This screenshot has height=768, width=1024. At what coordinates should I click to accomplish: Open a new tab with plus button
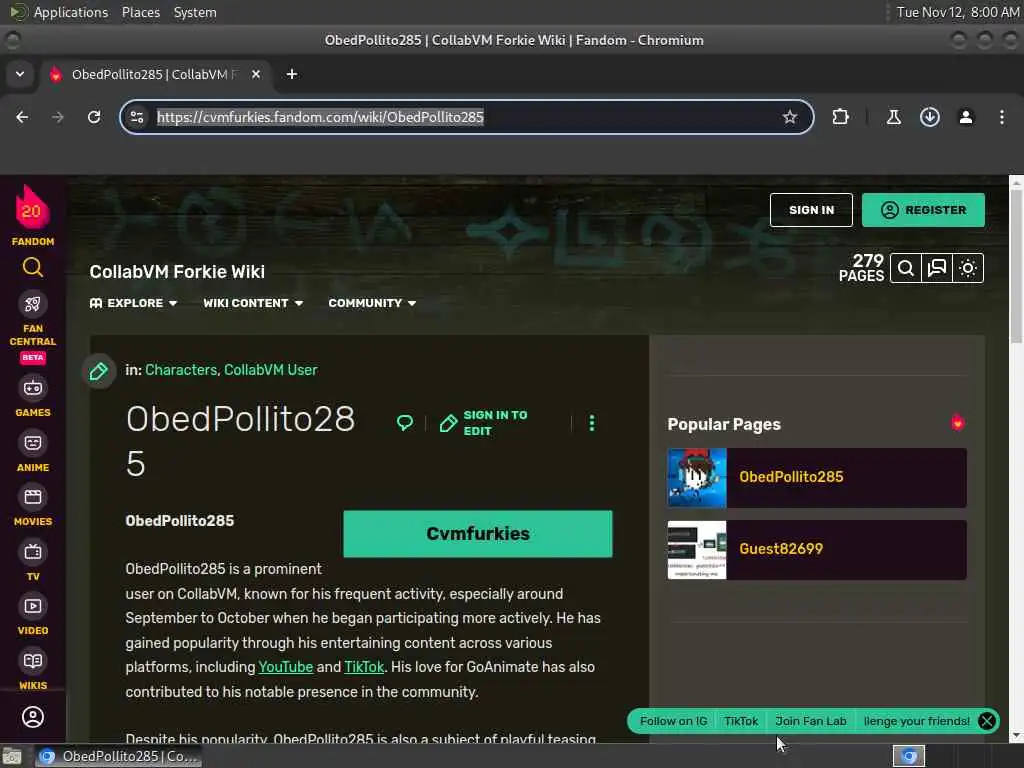[x=292, y=74]
